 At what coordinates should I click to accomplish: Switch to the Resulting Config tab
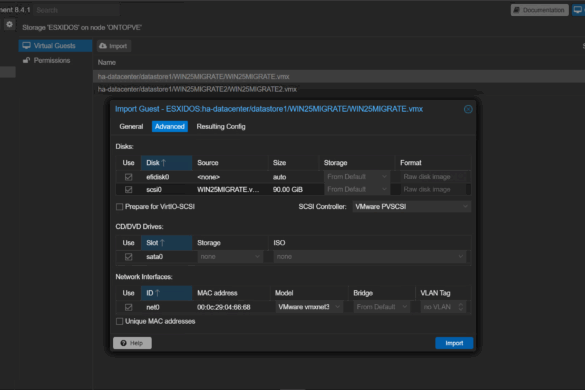coord(221,127)
